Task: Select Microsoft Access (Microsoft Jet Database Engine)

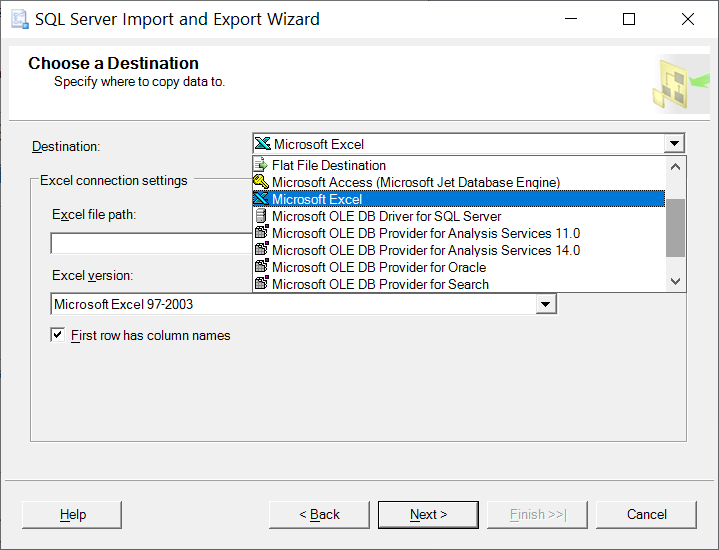Action: (459, 182)
